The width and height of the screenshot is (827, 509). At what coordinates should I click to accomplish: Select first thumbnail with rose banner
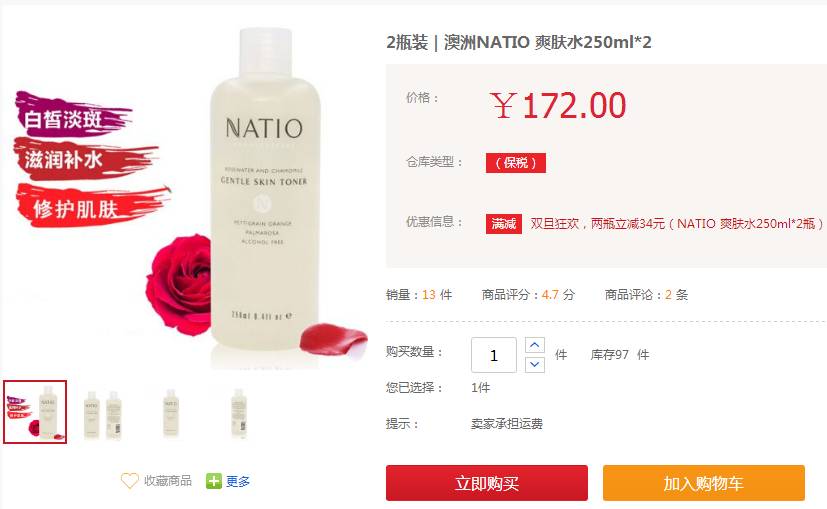35,412
